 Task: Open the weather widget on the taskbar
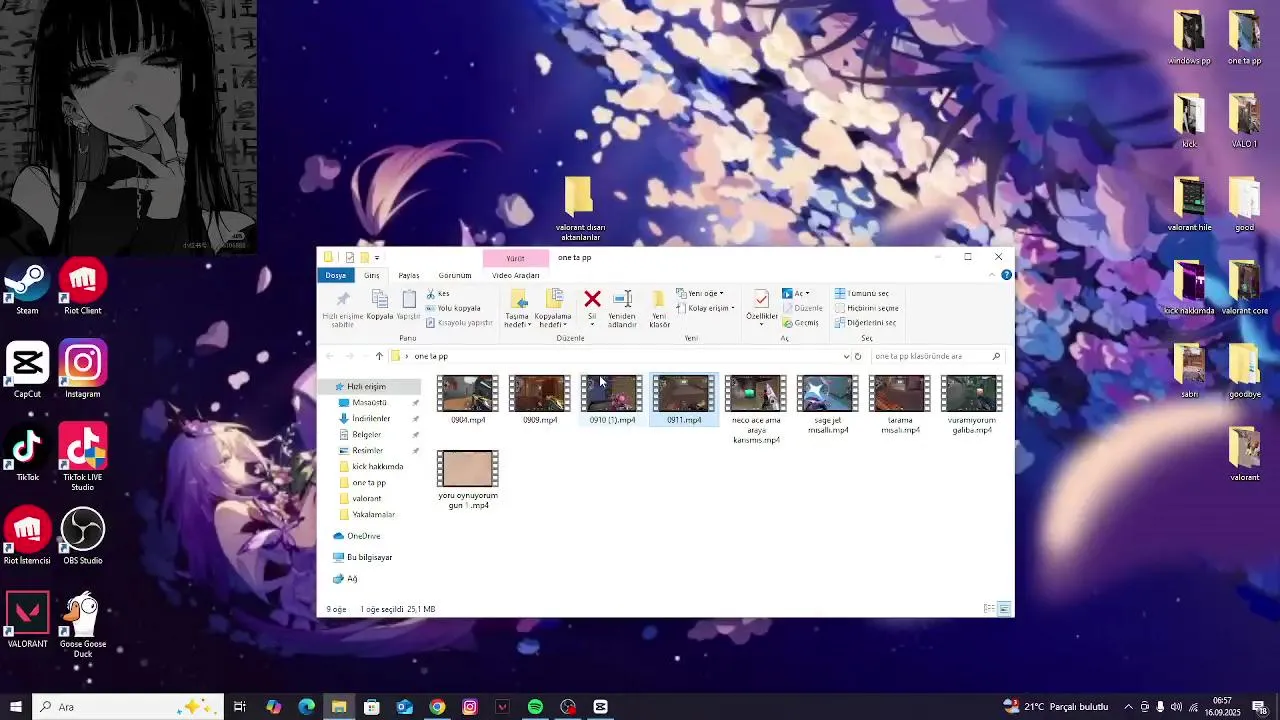click(1056, 707)
